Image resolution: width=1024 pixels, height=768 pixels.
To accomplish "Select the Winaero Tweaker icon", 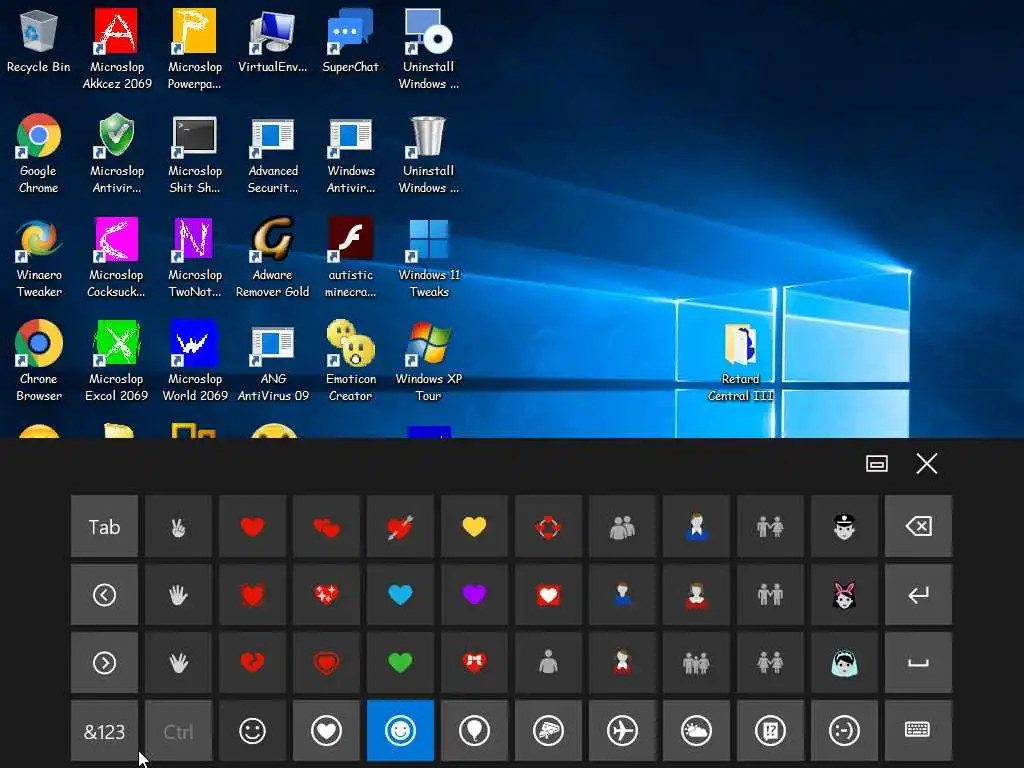I will (x=39, y=258).
